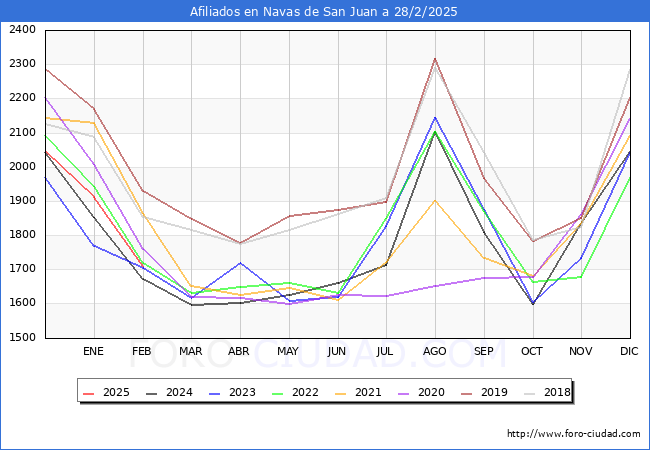Click the 2000 y-axis value
The height and width of the screenshot is (450, 650).
pyautogui.click(x=22, y=167)
